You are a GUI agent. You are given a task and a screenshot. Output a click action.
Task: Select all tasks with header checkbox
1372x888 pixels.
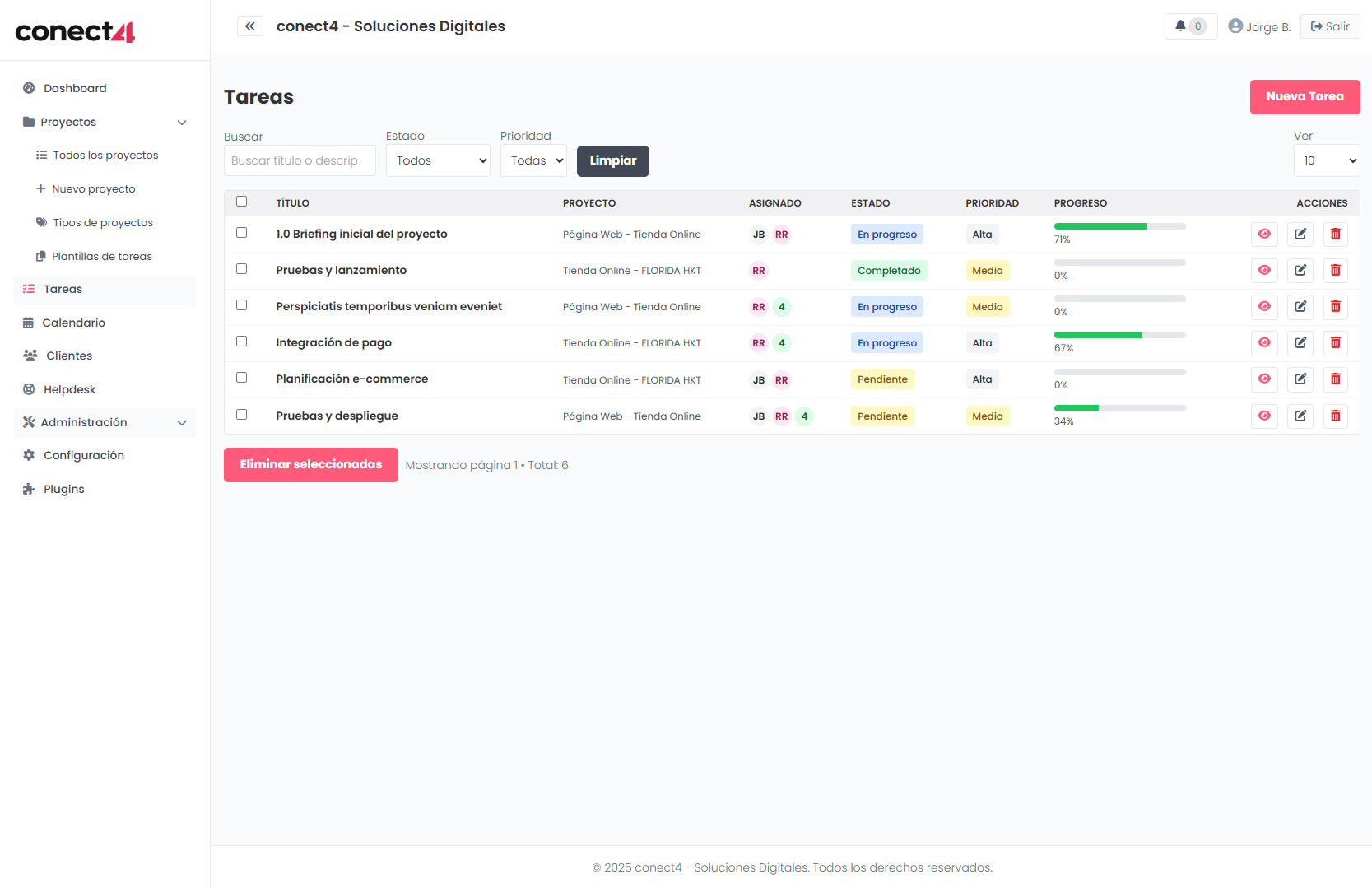click(x=241, y=202)
